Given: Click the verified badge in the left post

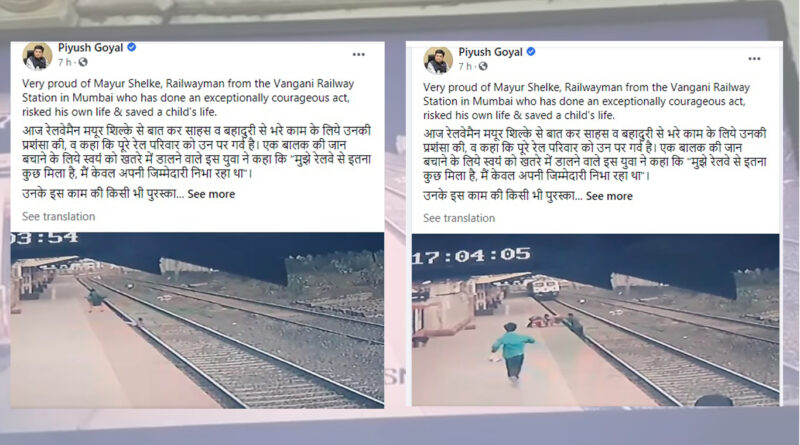Looking at the screenshot, I should [132, 47].
